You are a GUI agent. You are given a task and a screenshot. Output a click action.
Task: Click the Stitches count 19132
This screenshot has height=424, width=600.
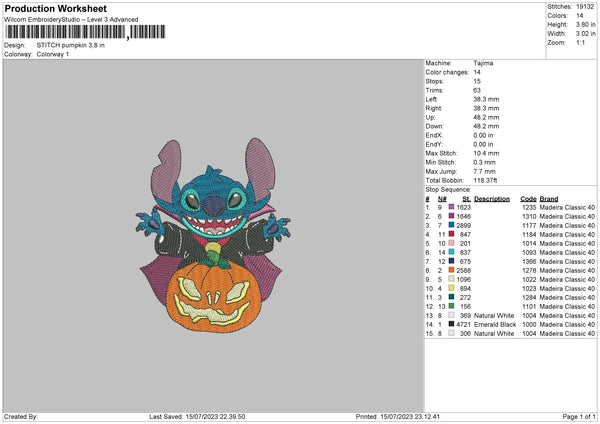tap(585, 7)
